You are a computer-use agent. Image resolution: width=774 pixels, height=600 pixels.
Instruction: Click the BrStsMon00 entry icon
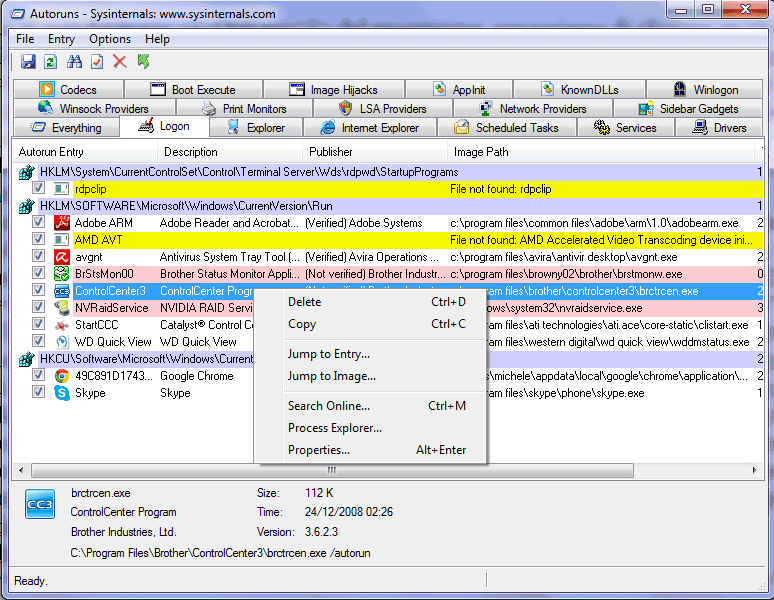pyautogui.click(x=62, y=273)
